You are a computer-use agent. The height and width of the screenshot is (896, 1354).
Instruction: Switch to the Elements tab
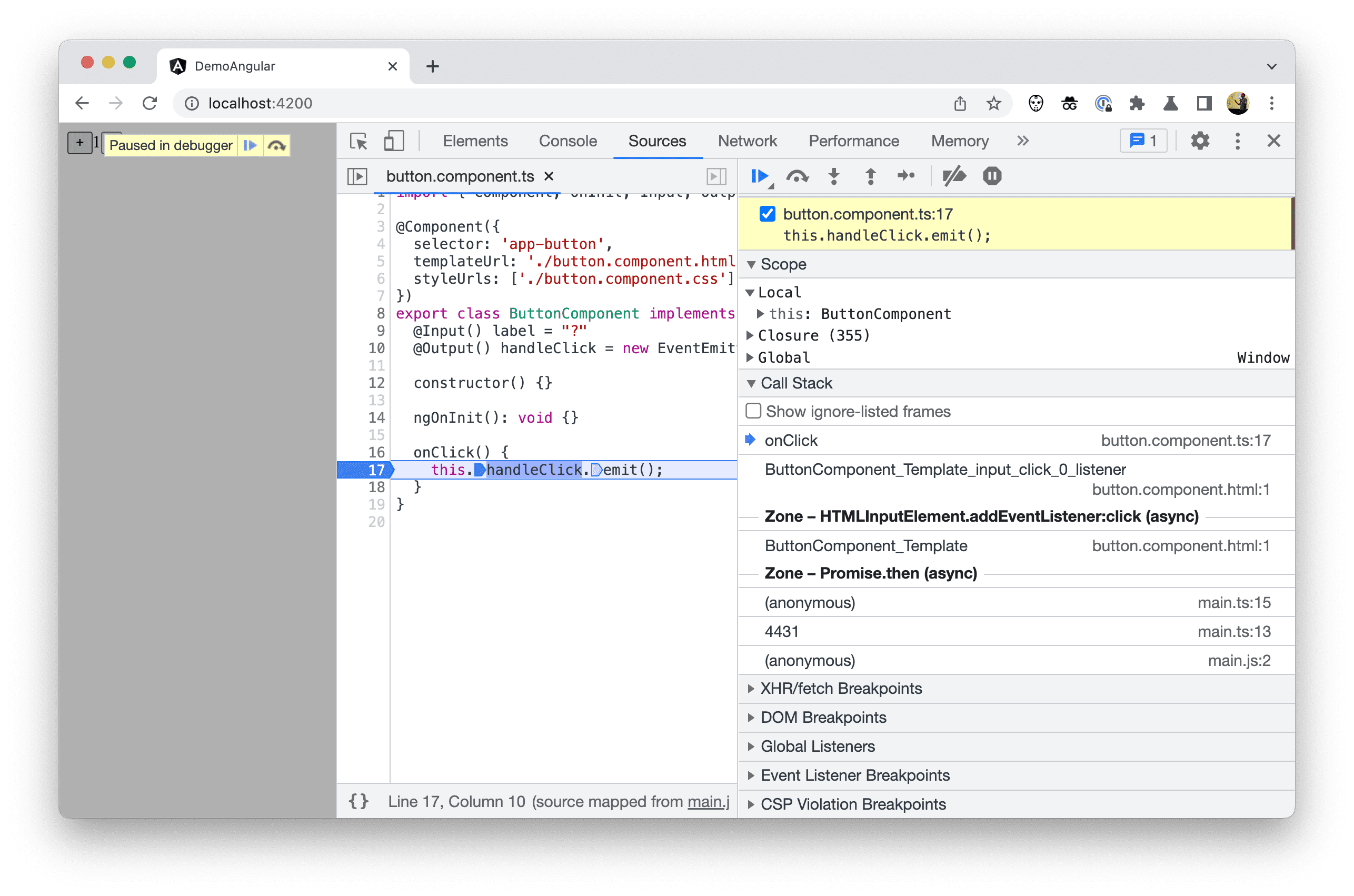pyautogui.click(x=477, y=141)
